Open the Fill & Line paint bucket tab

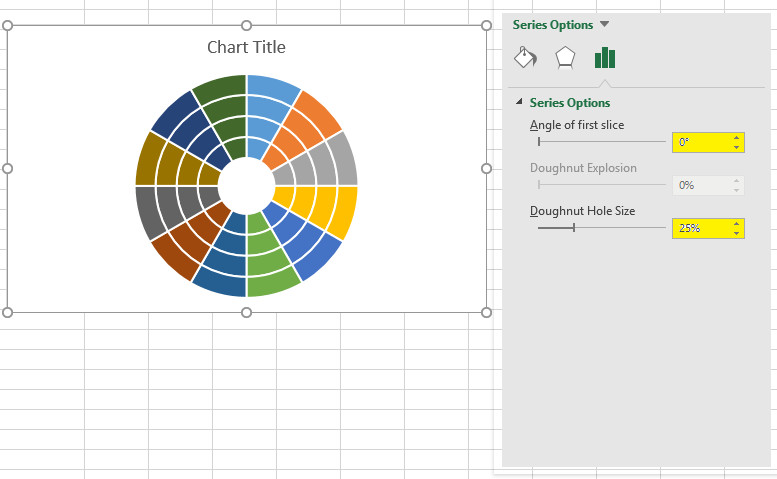pyautogui.click(x=525, y=57)
